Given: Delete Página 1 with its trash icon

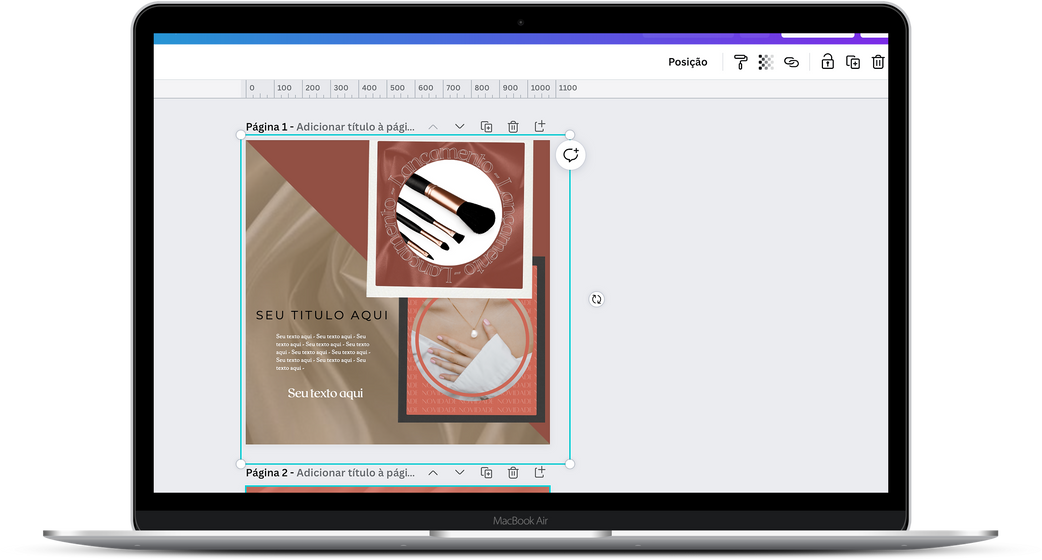Looking at the screenshot, I should pyautogui.click(x=513, y=127).
